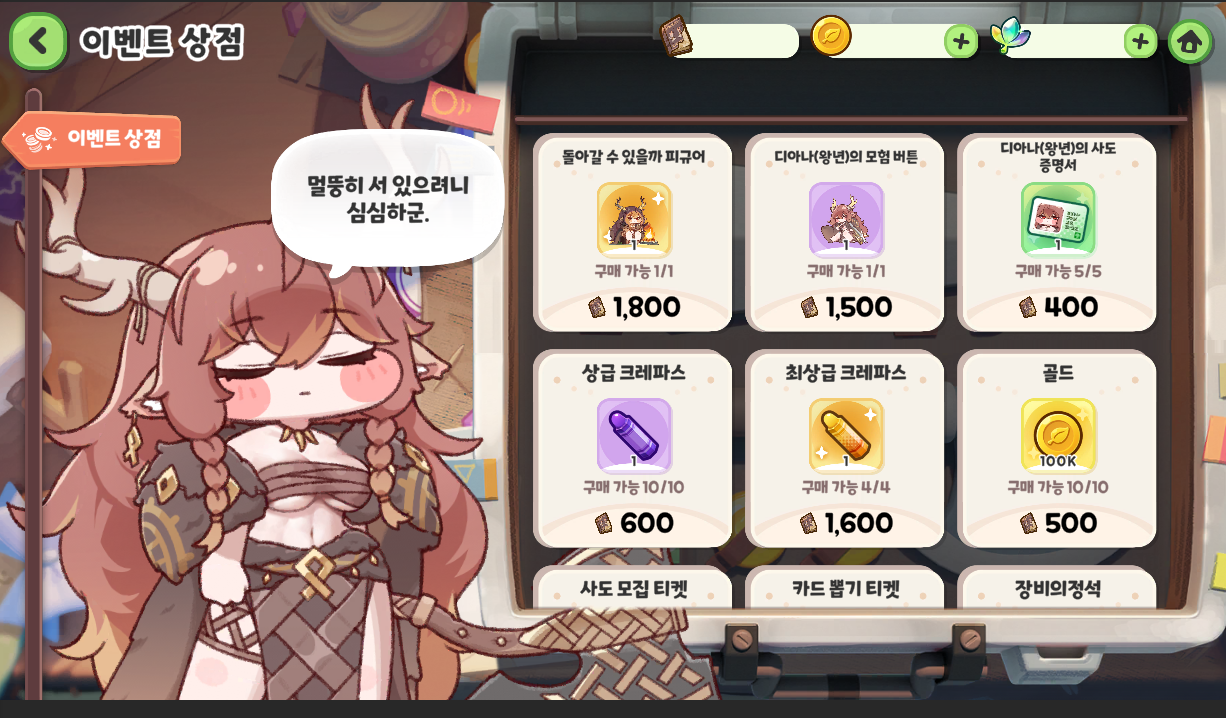Buy the adventure button for 1,500

pos(846,307)
